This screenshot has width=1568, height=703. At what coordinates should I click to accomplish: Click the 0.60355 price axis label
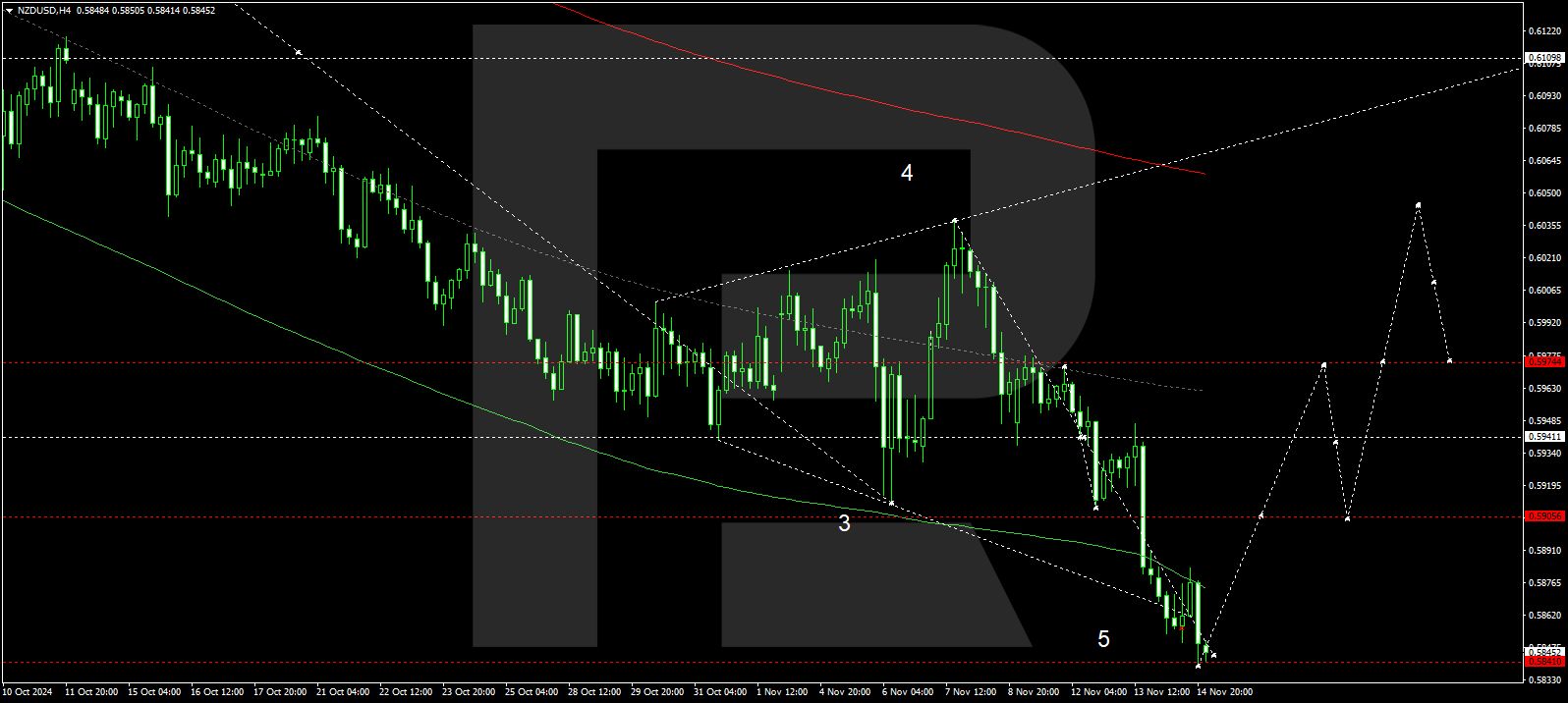click(1545, 226)
